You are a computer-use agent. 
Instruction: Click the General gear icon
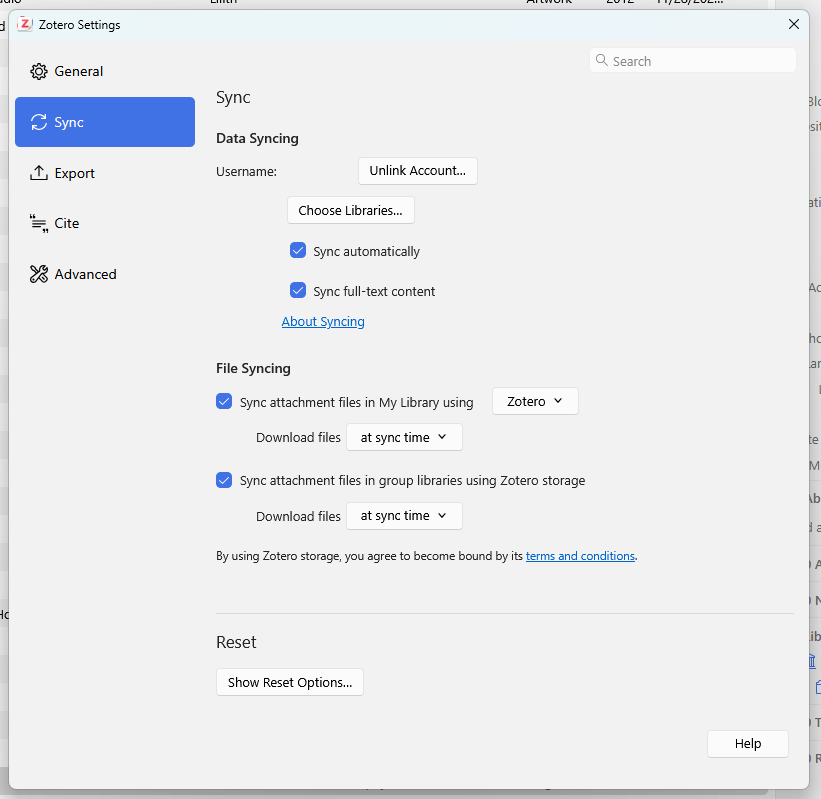pos(39,72)
